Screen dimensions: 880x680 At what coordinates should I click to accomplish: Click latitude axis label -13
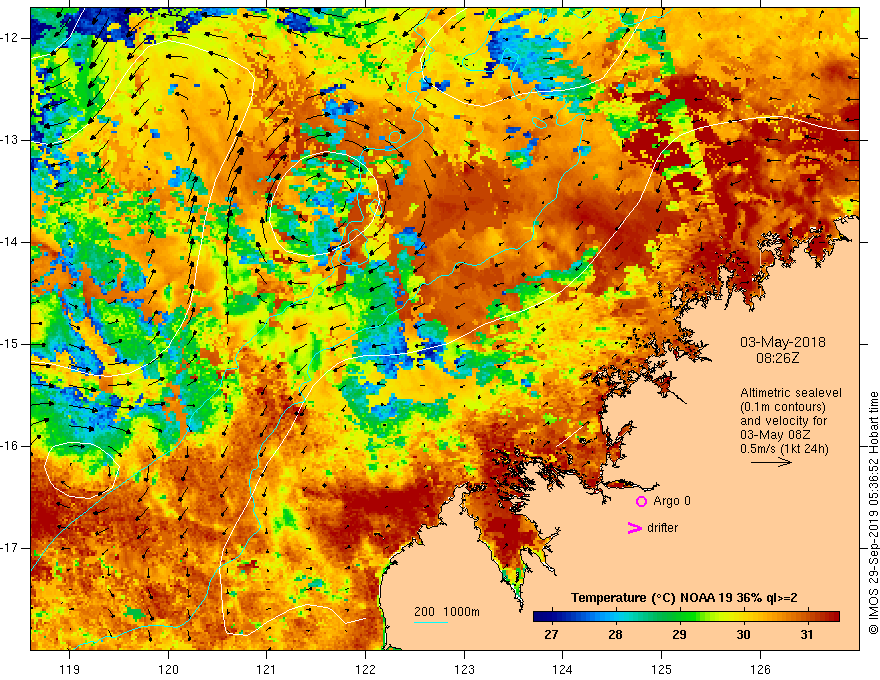click(10, 140)
